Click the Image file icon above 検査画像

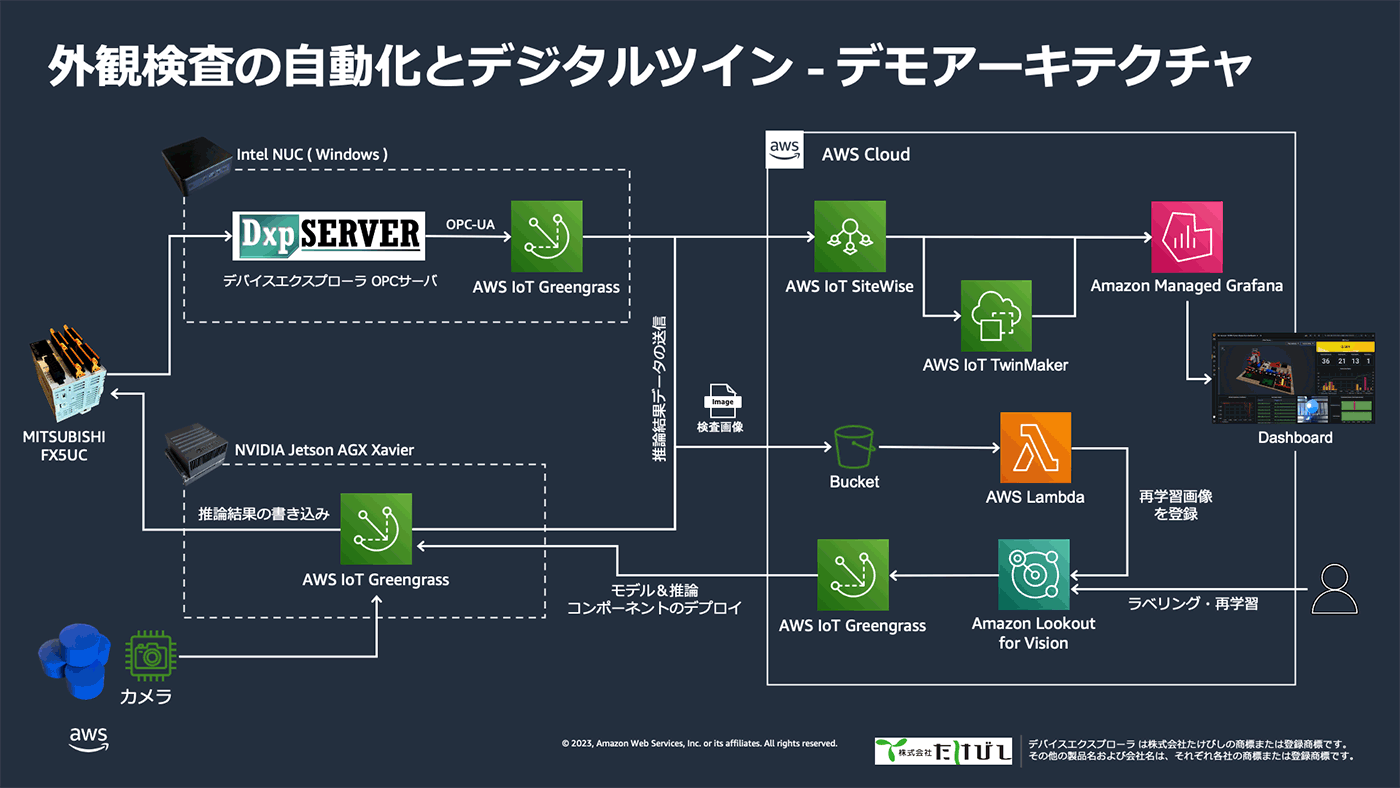(x=721, y=402)
